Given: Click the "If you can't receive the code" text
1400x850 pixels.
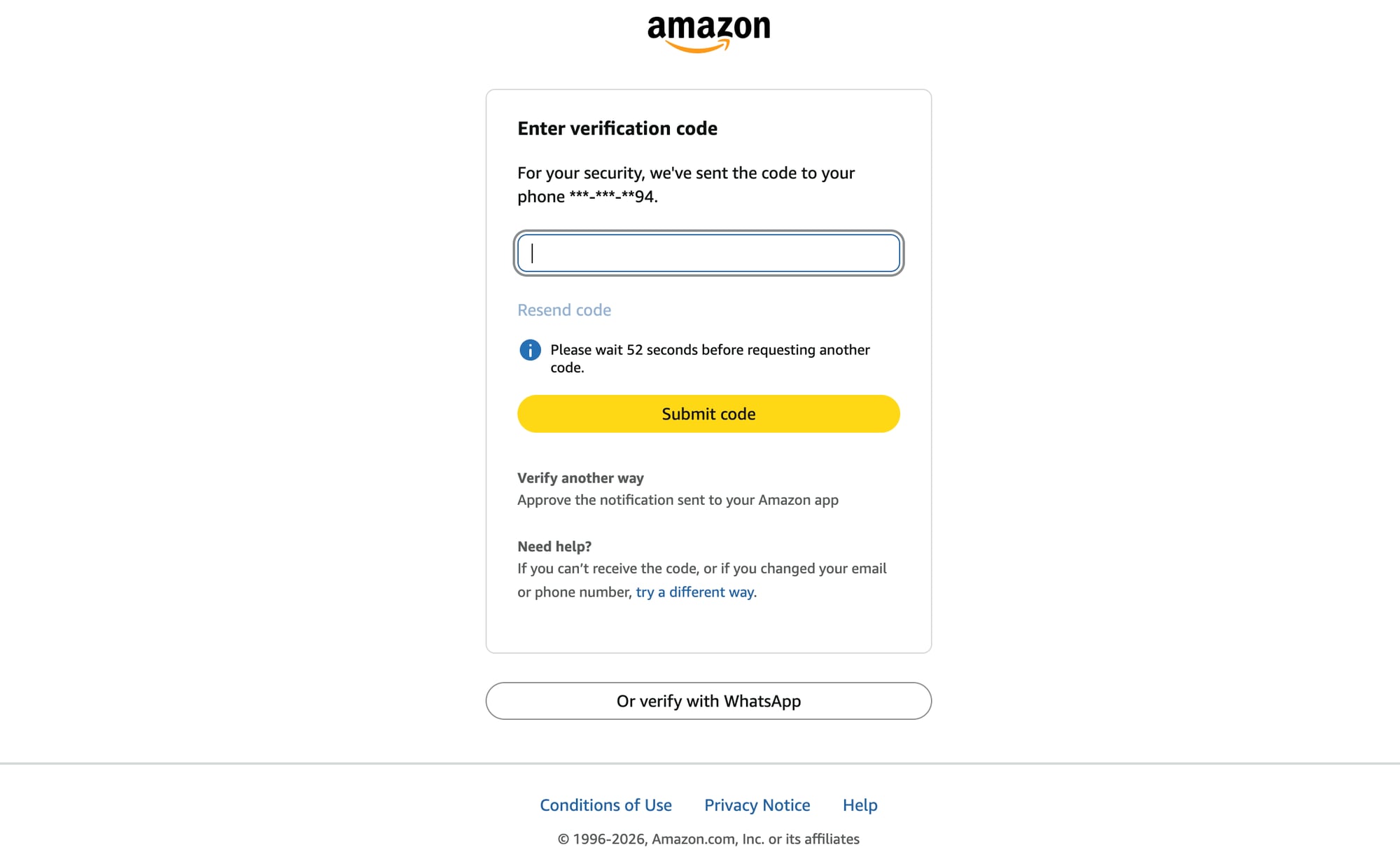Looking at the screenshot, I should (x=701, y=569).
